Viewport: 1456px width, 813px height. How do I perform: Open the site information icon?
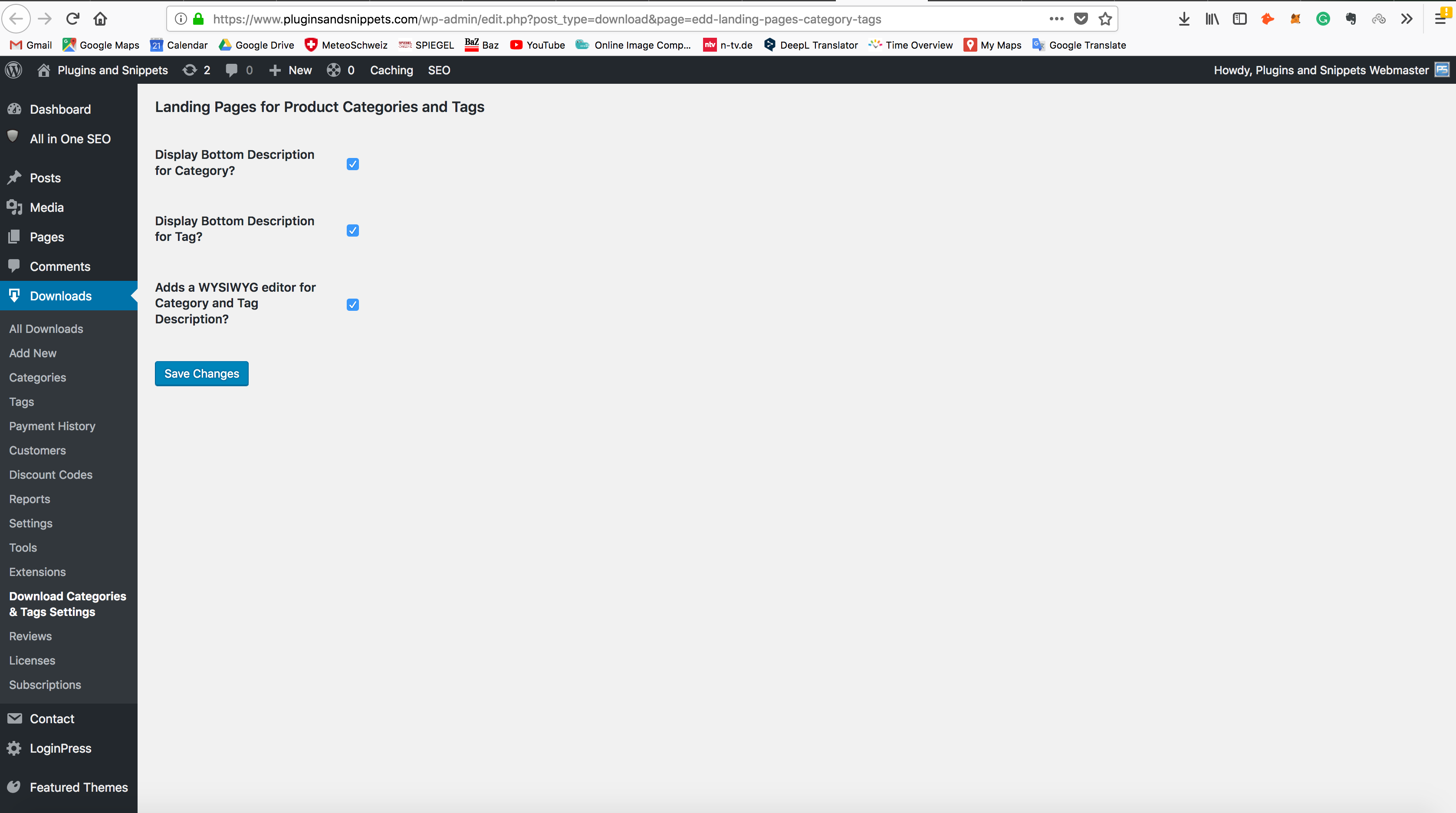point(181,19)
